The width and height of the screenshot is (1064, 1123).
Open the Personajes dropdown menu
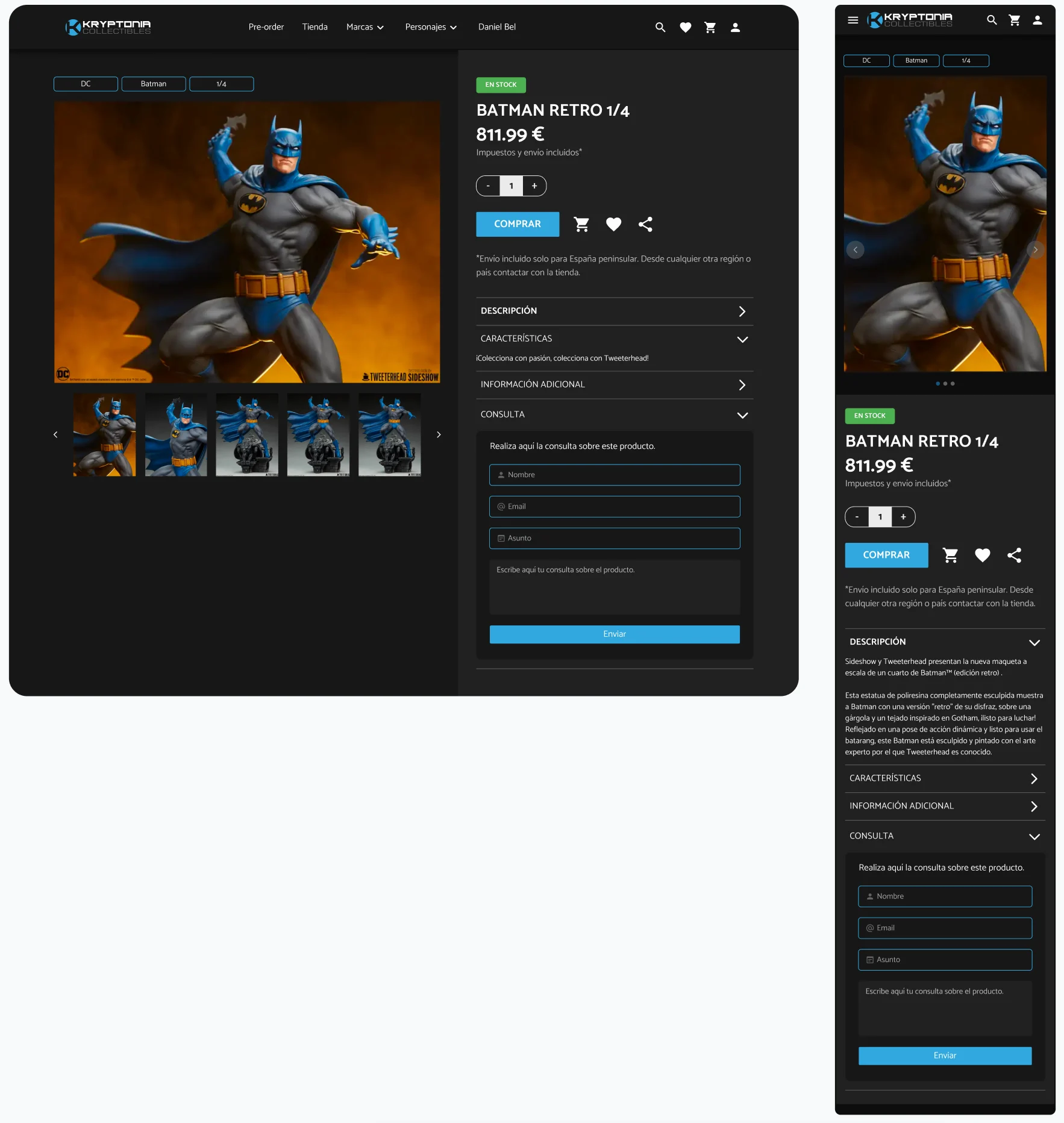point(431,27)
